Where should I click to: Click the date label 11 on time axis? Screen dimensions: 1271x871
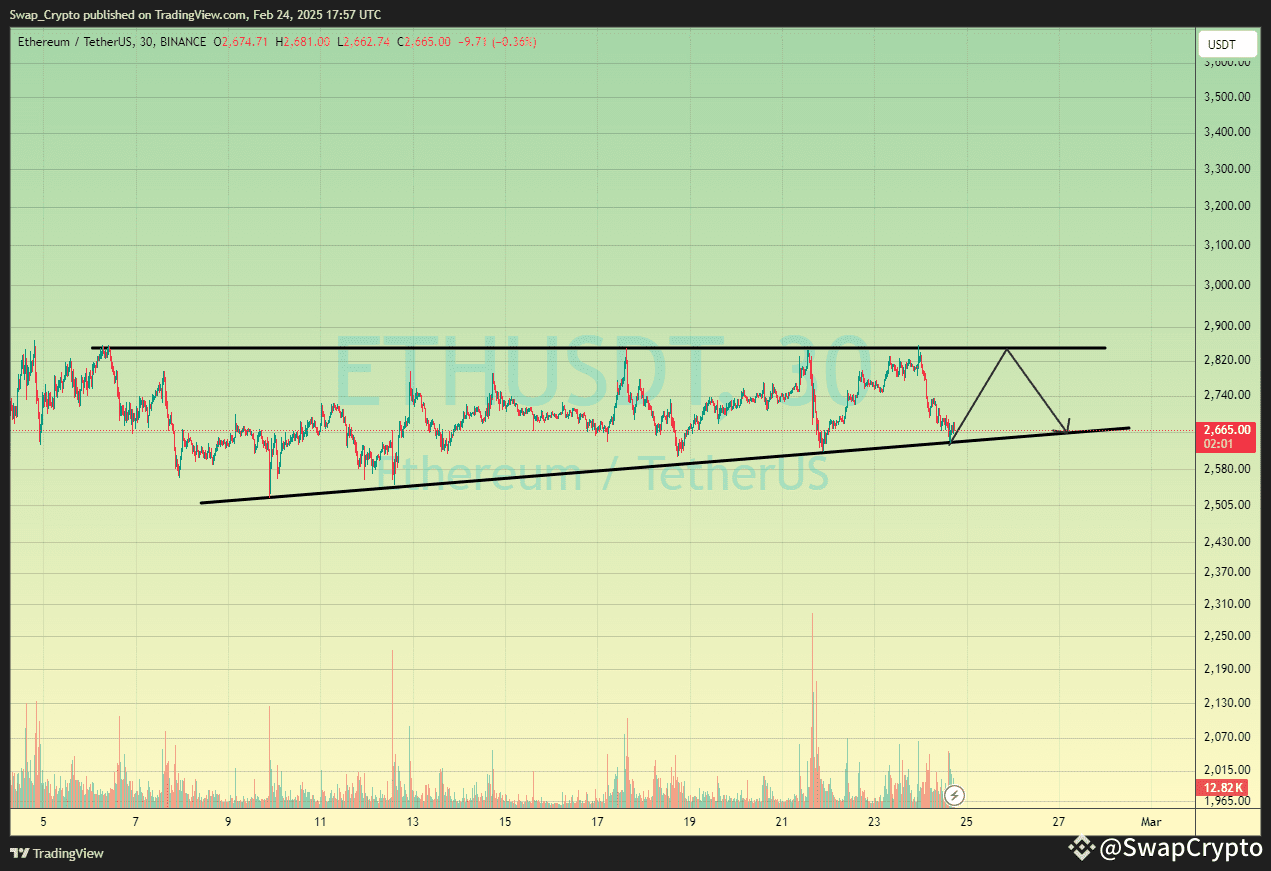point(320,822)
